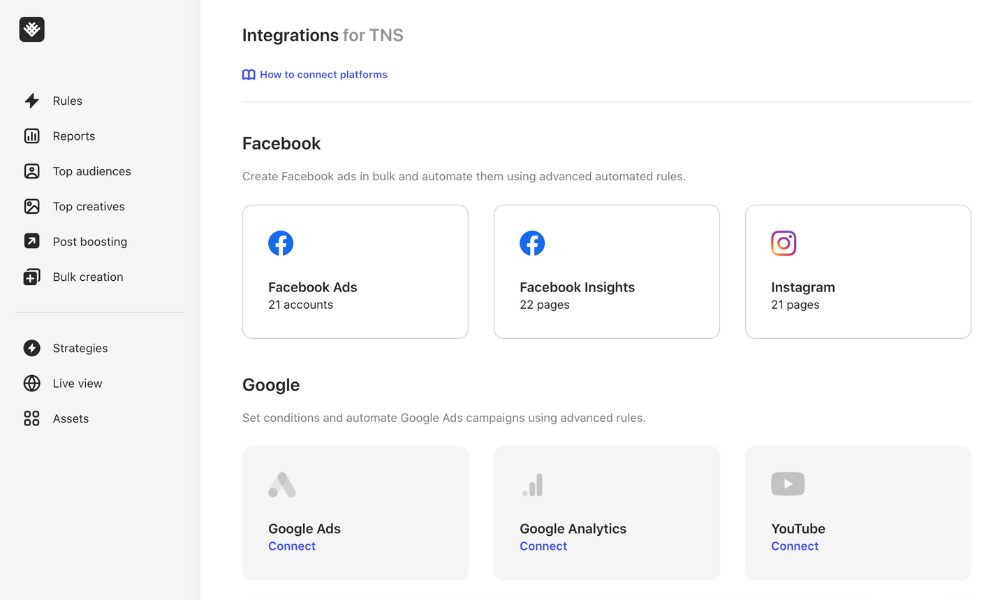Open the Strategies menu item

(x=80, y=348)
